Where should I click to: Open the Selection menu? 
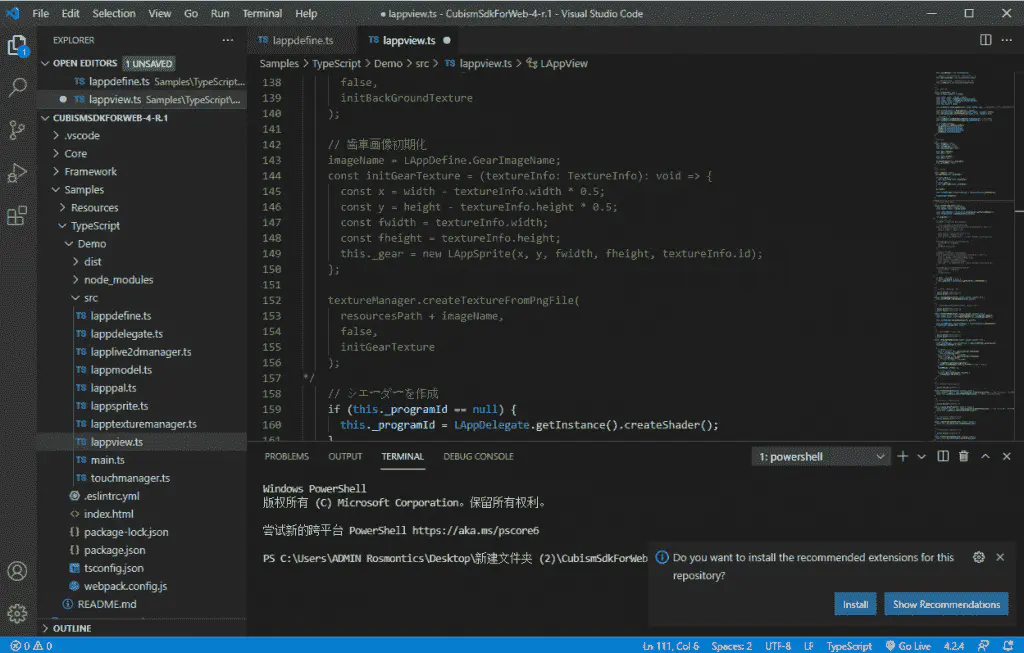click(114, 13)
